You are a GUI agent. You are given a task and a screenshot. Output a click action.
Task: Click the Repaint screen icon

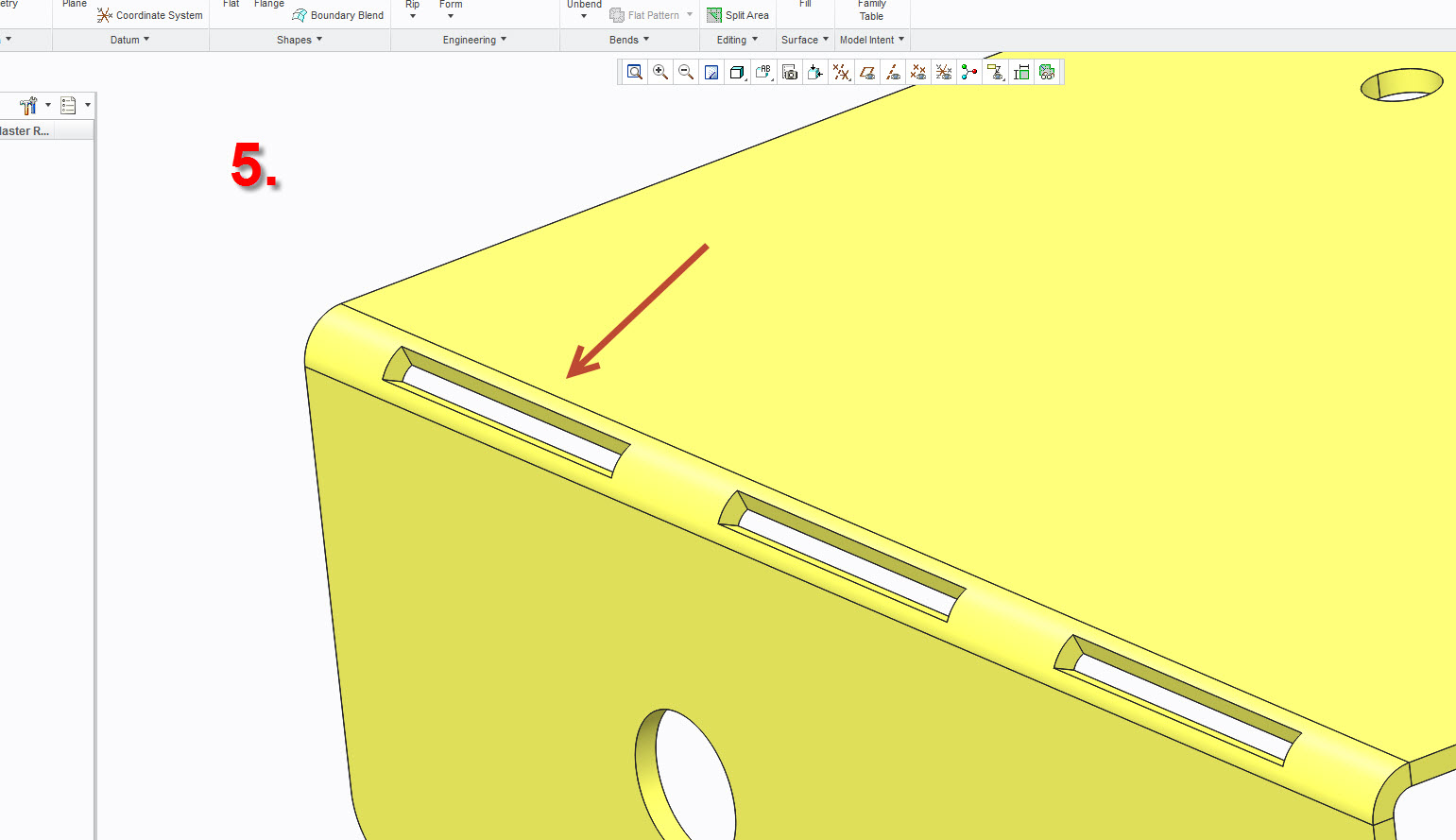[711, 72]
